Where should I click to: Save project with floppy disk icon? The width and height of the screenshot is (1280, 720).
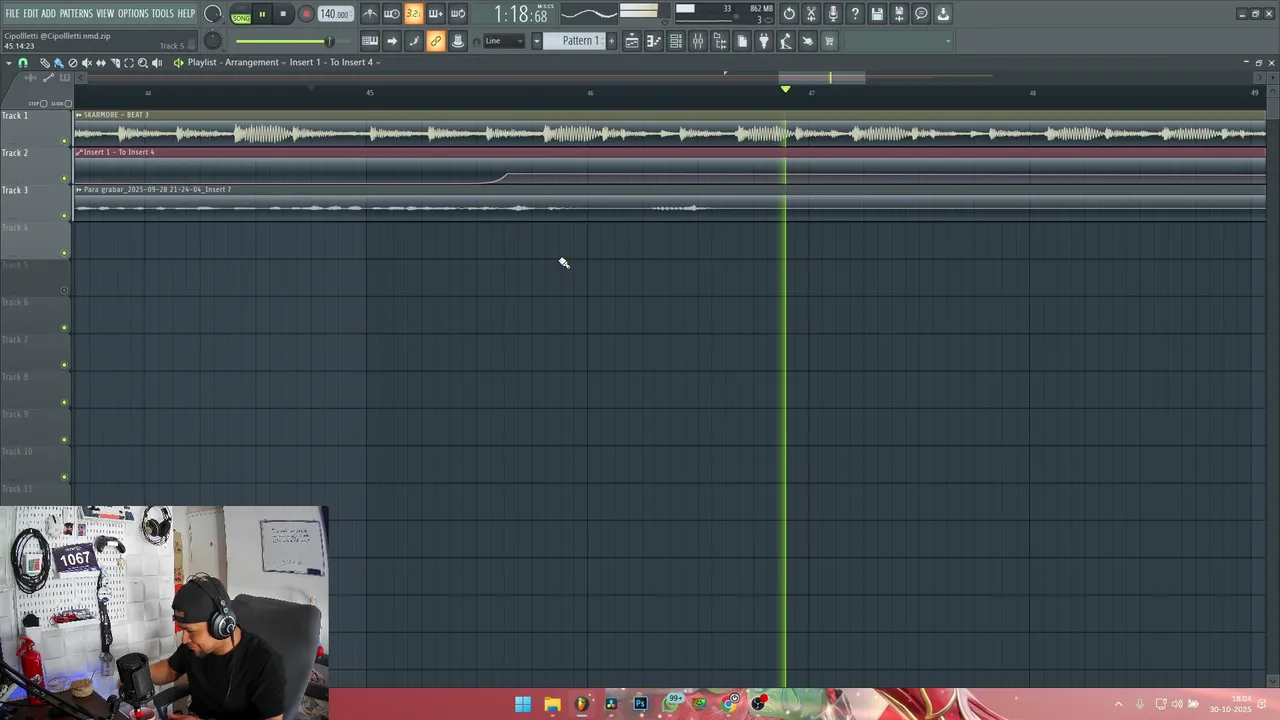877,14
